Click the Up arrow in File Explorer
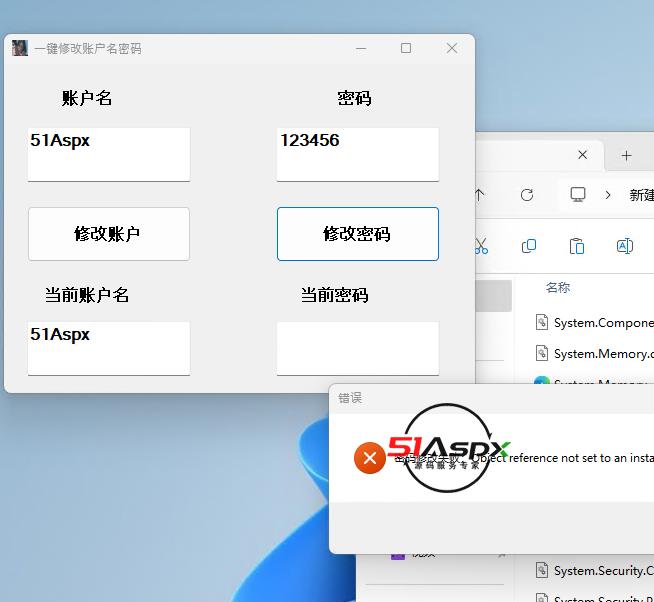This screenshot has width=654, height=602. pyautogui.click(x=480, y=195)
